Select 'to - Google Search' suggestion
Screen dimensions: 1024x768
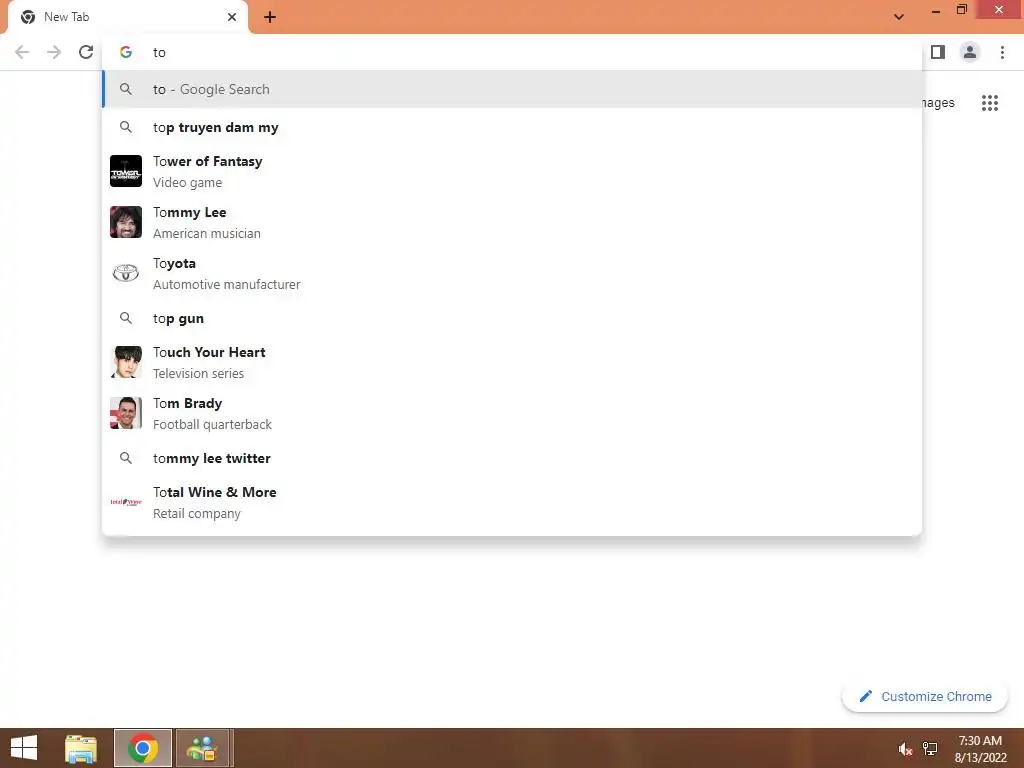512,89
